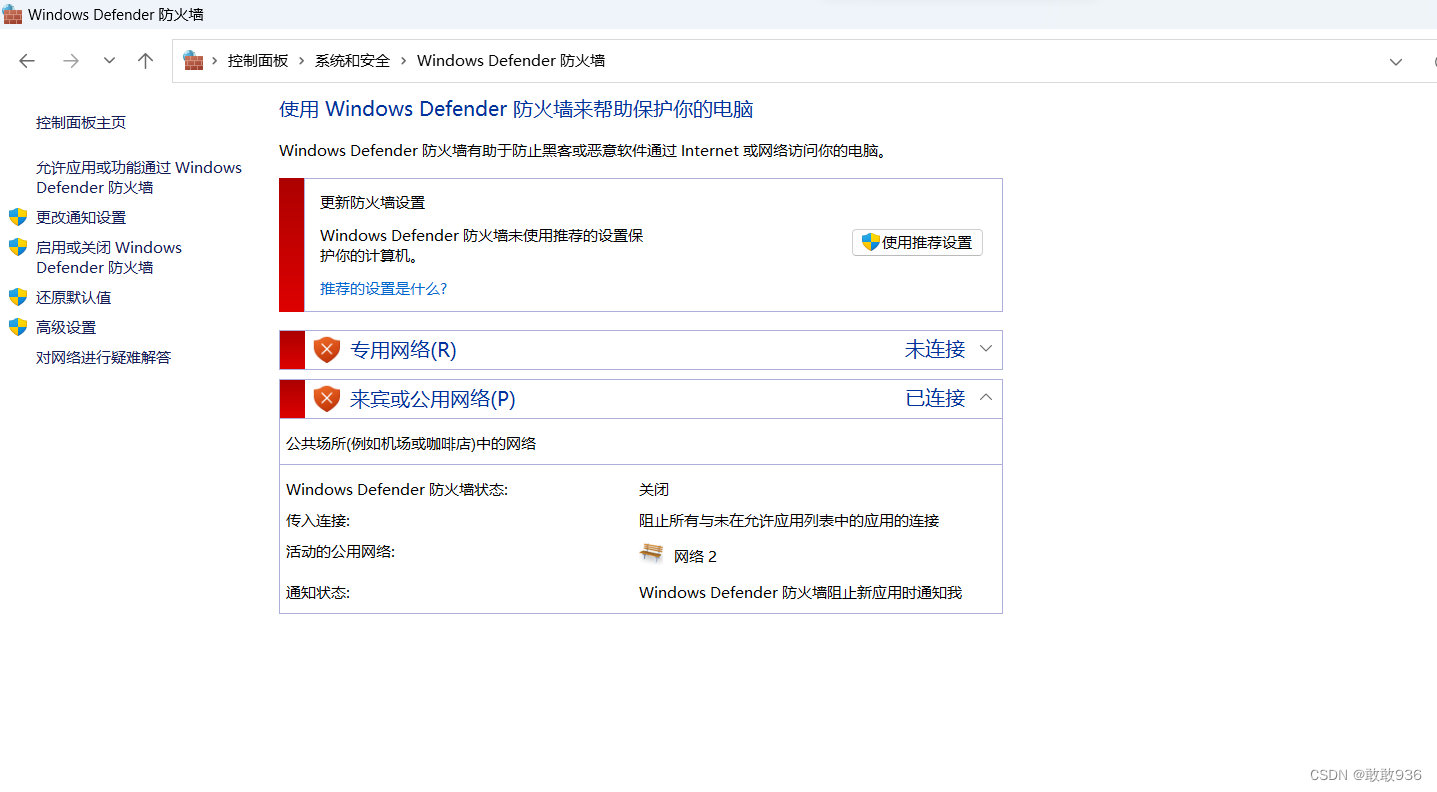Open 控制面板主页 link
1437x792 pixels.
pyautogui.click(x=81, y=123)
